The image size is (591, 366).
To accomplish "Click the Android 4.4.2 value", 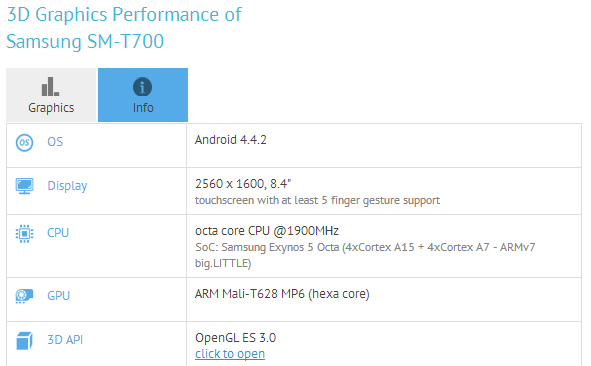I will pos(231,140).
